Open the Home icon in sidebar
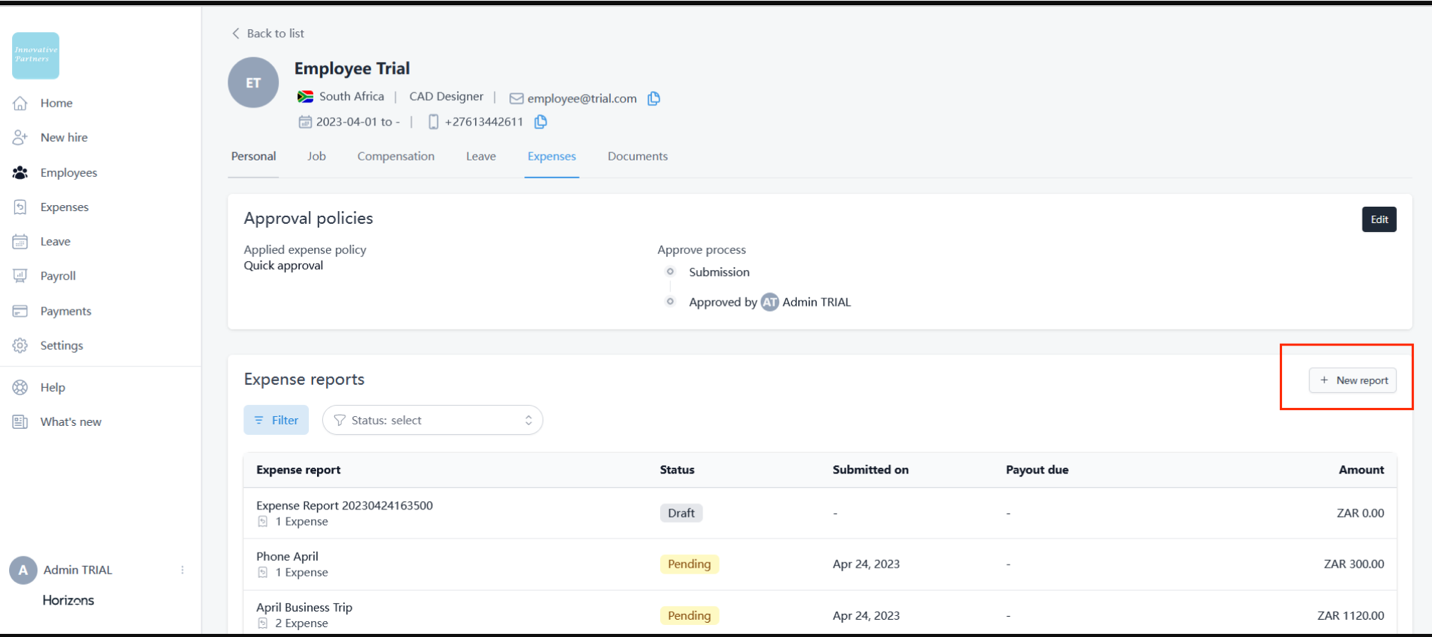The width and height of the screenshot is (1432, 637). [20, 103]
